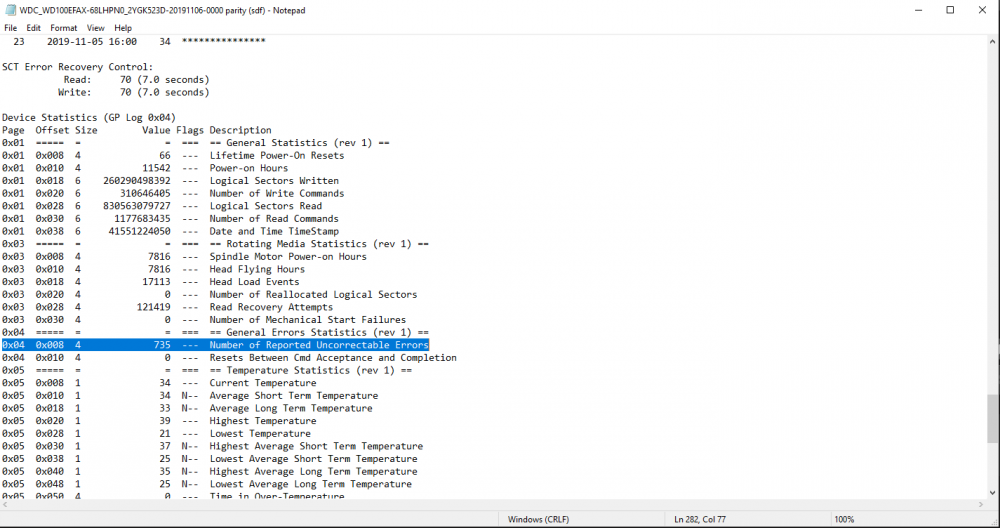The width and height of the screenshot is (1000, 528).
Task: Click the 'Date and Time TimeStamp' line
Action: [x=170, y=231]
